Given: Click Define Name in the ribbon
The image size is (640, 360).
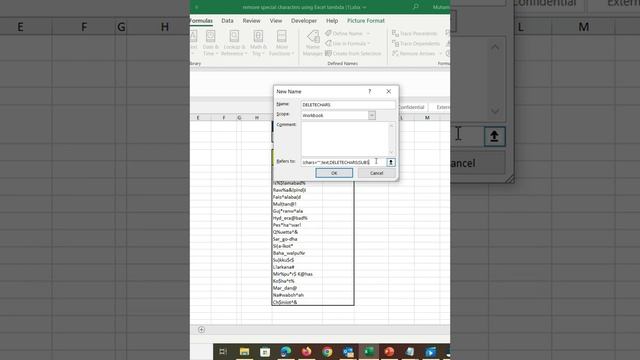Looking at the screenshot, I should click(x=347, y=33).
